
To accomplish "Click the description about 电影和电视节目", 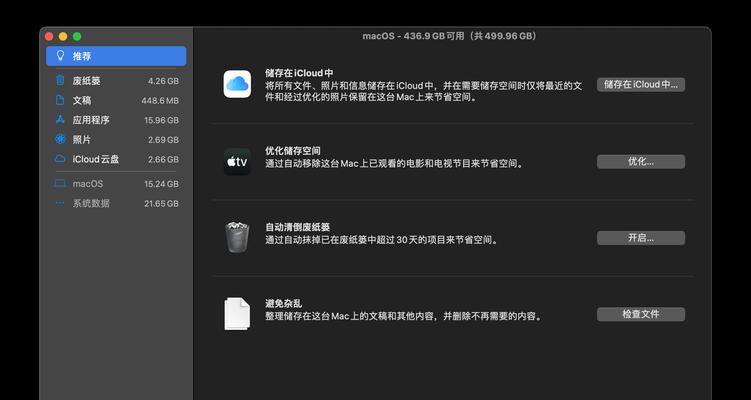I will coord(396,163).
